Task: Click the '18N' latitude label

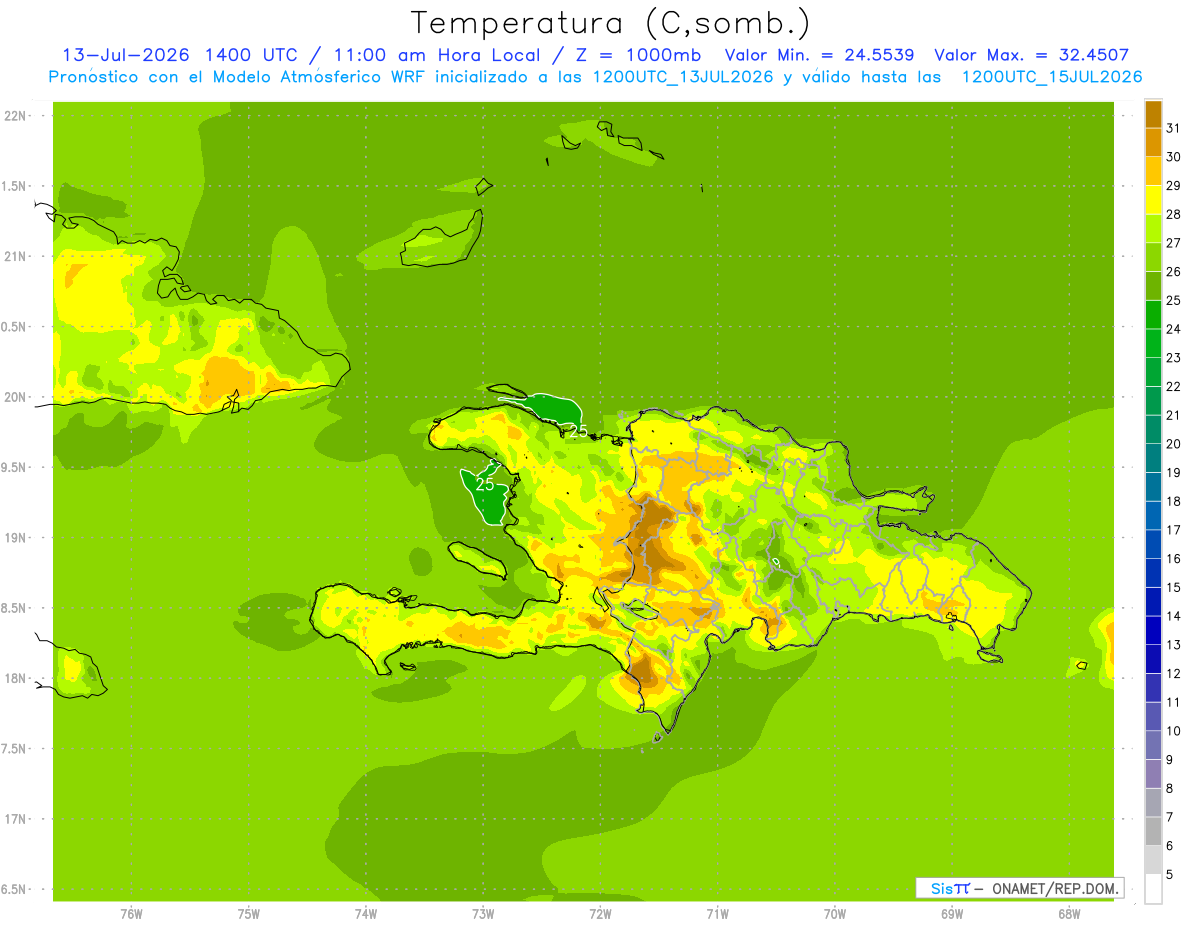Action: (x=17, y=678)
